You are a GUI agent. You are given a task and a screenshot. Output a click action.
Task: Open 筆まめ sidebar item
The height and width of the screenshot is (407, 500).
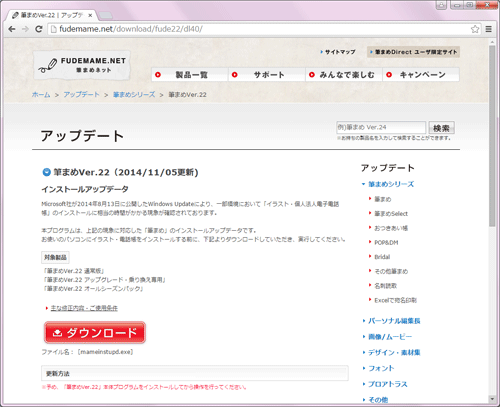point(383,199)
